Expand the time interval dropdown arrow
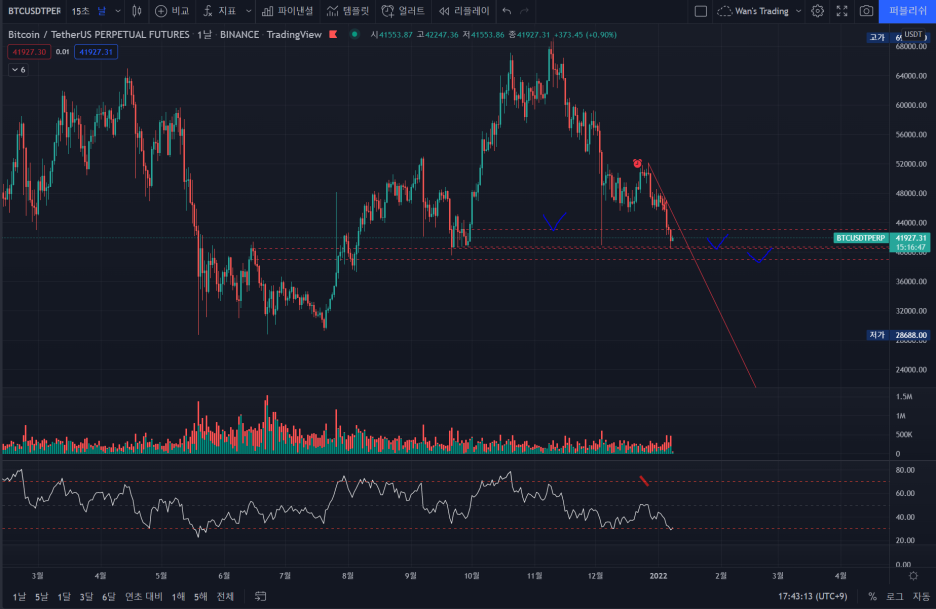This screenshot has width=936, height=609. click(x=118, y=11)
